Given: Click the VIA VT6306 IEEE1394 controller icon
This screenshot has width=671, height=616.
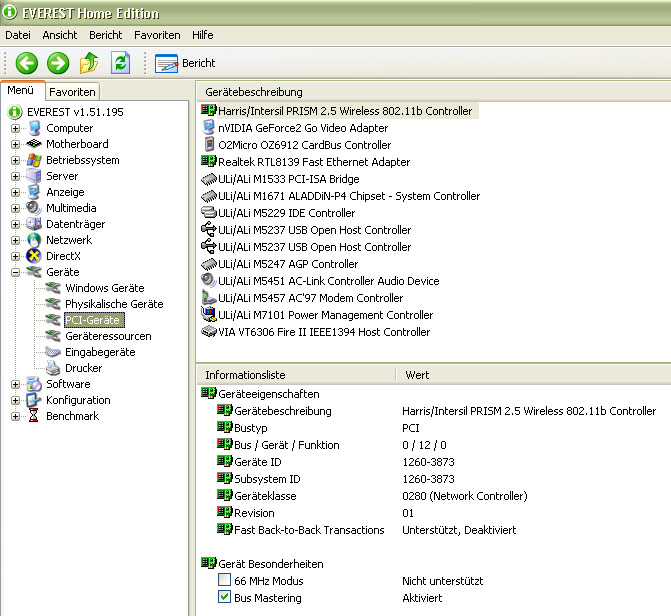Looking at the screenshot, I should click(208, 331).
